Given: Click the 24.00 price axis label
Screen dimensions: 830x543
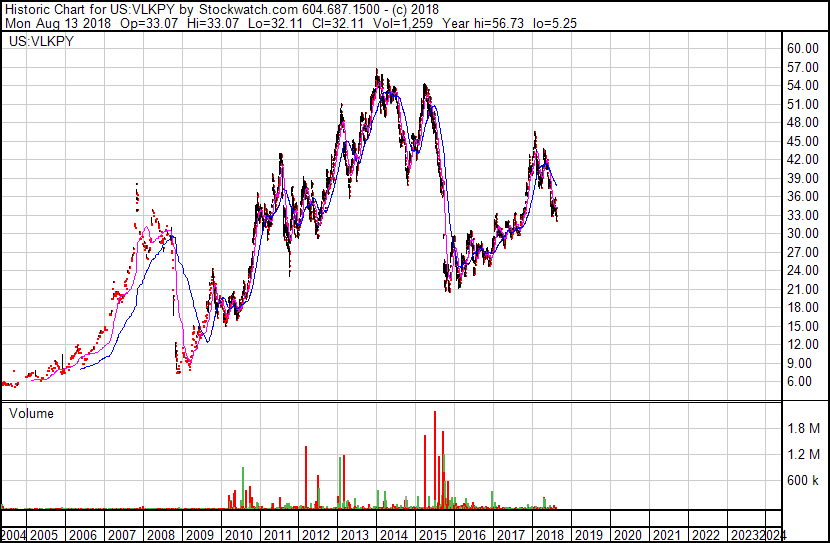Looking at the screenshot, I should point(803,270).
